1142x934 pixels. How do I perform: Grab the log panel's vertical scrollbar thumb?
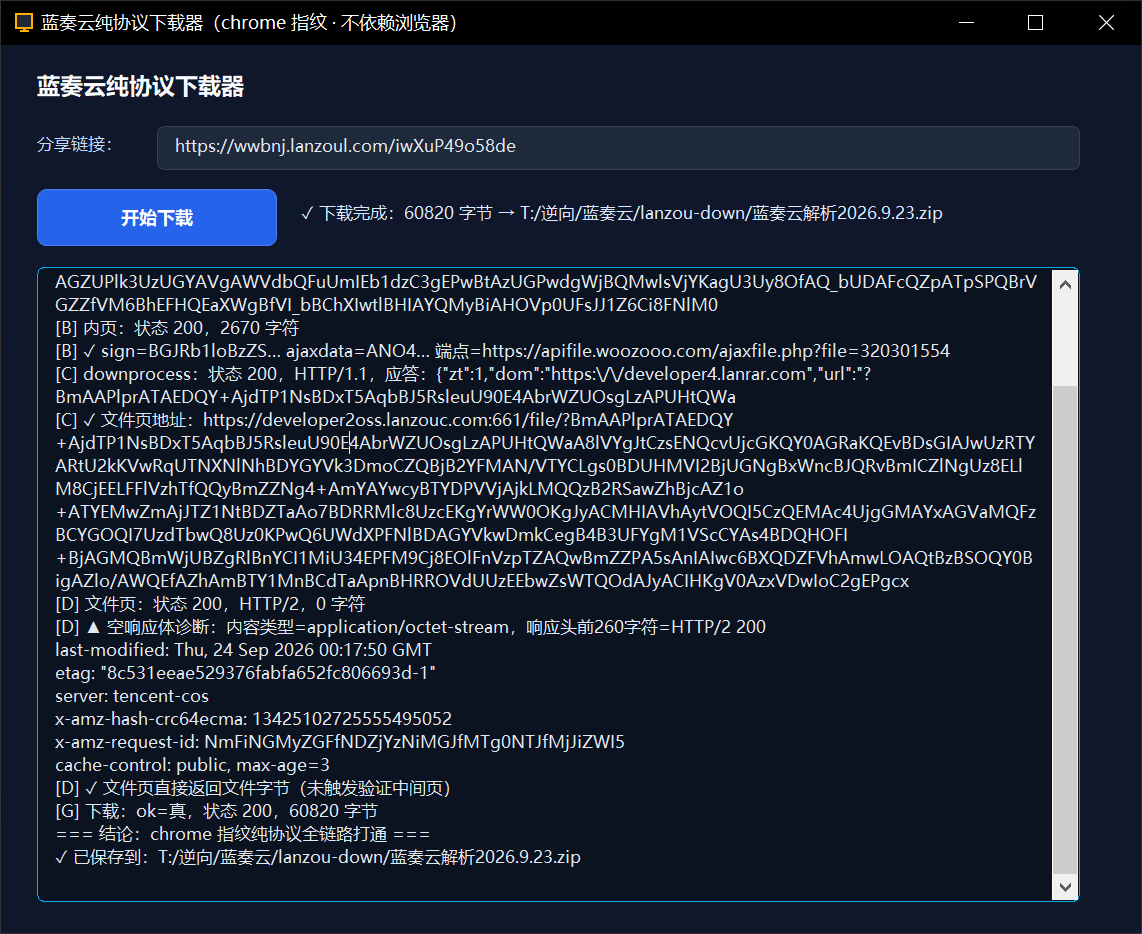(x=1065, y=629)
